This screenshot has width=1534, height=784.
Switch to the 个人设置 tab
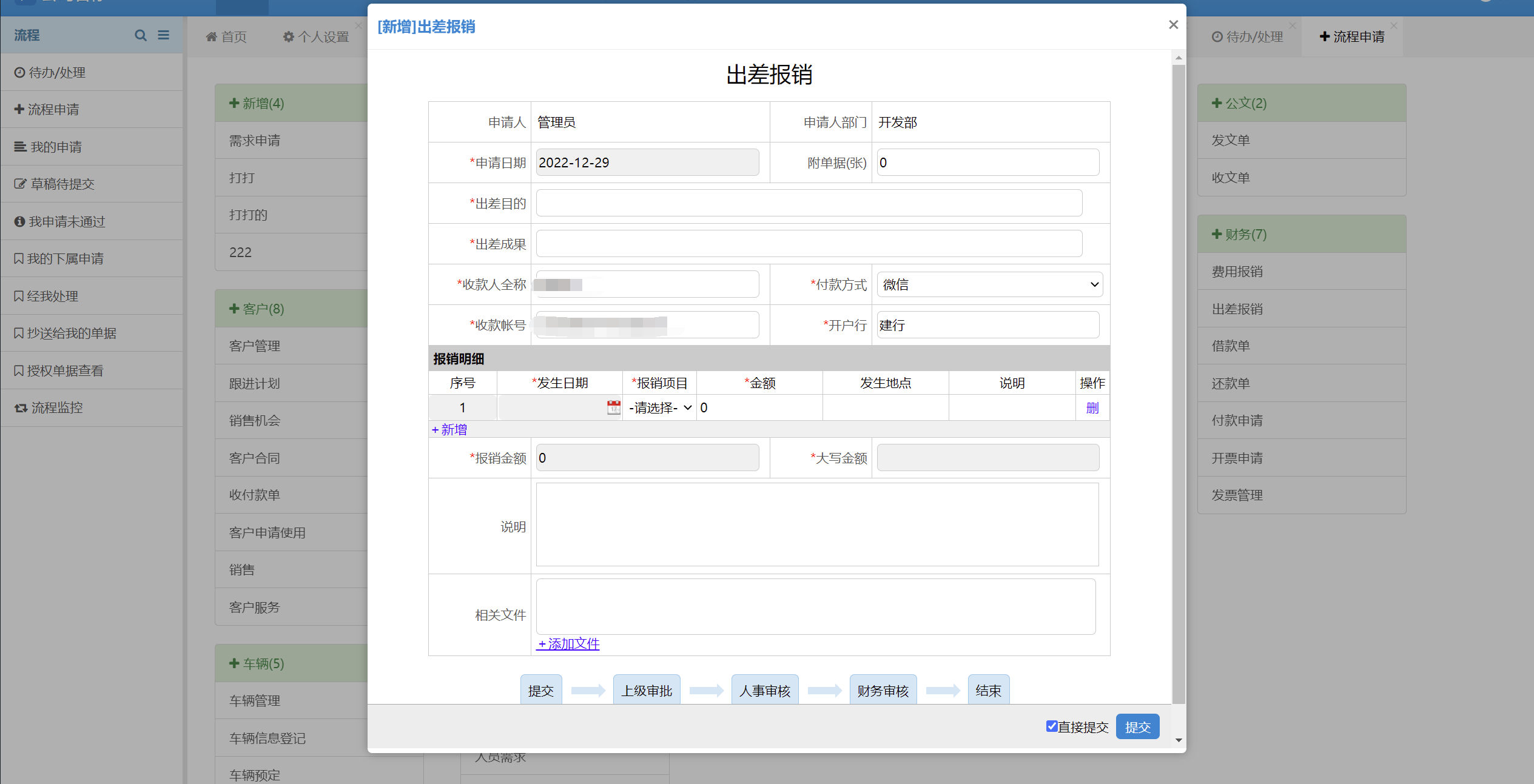point(316,37)
